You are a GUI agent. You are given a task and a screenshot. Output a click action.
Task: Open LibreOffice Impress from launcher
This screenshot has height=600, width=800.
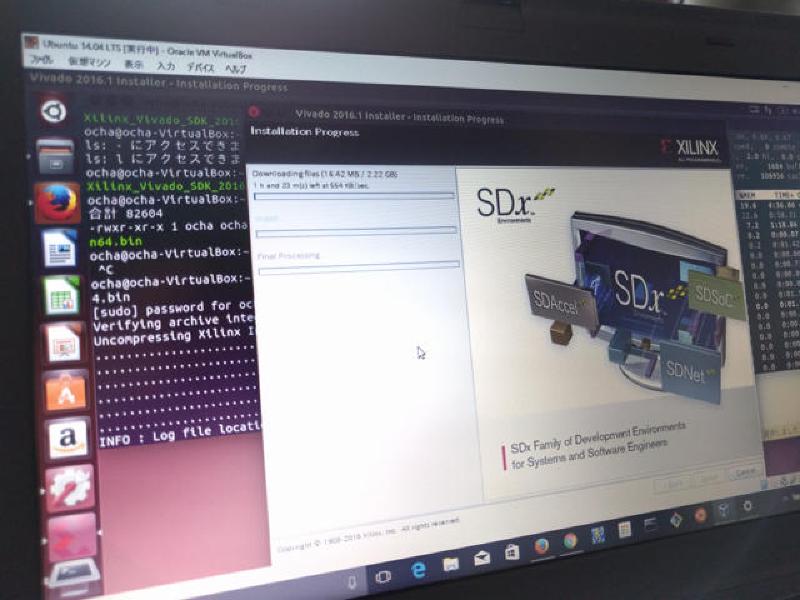click(x=64, y=344)
